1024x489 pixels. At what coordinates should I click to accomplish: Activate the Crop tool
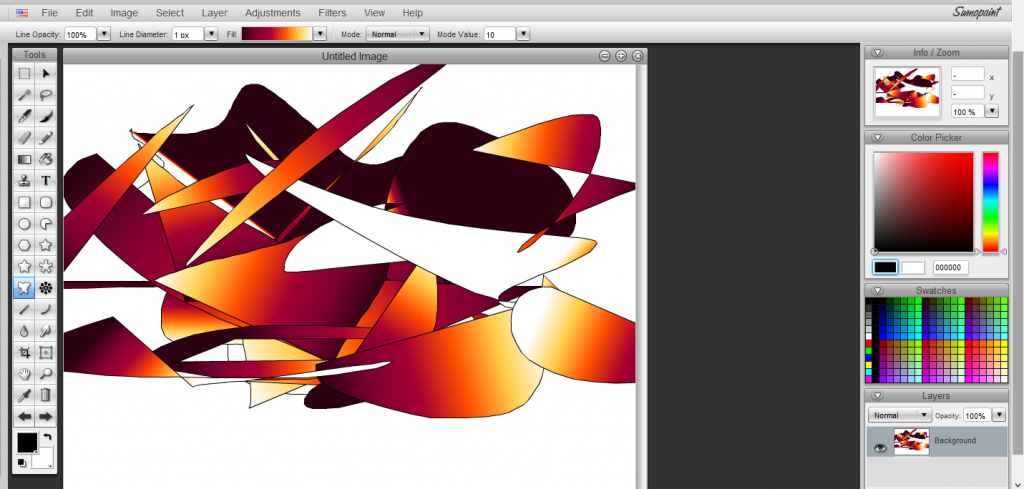[x=25, y=352]
